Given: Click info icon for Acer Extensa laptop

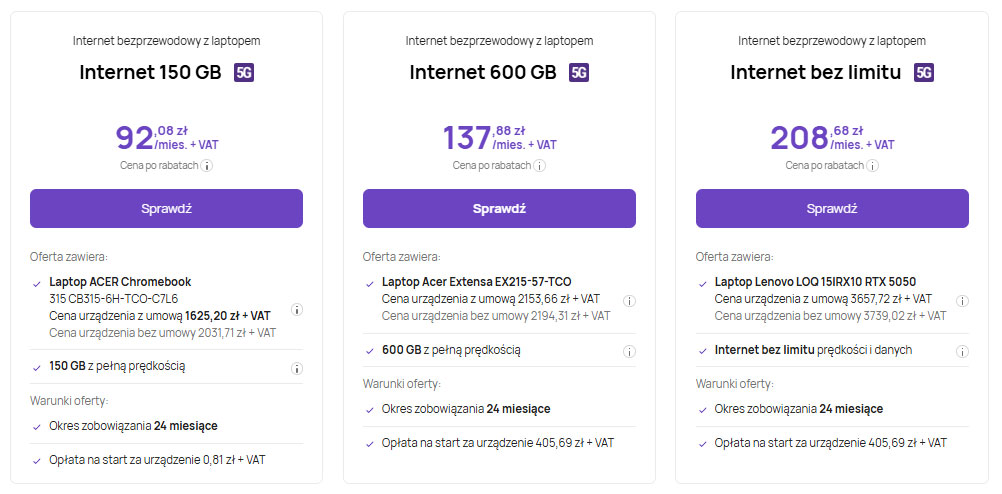Looking at the screenshot, I should 629,300.
